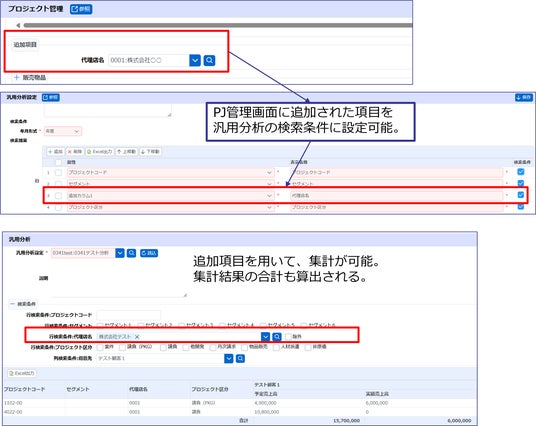Check the 除外 checkbox in 代理店名 condition
536x426 pixels.
coord(288,337)
